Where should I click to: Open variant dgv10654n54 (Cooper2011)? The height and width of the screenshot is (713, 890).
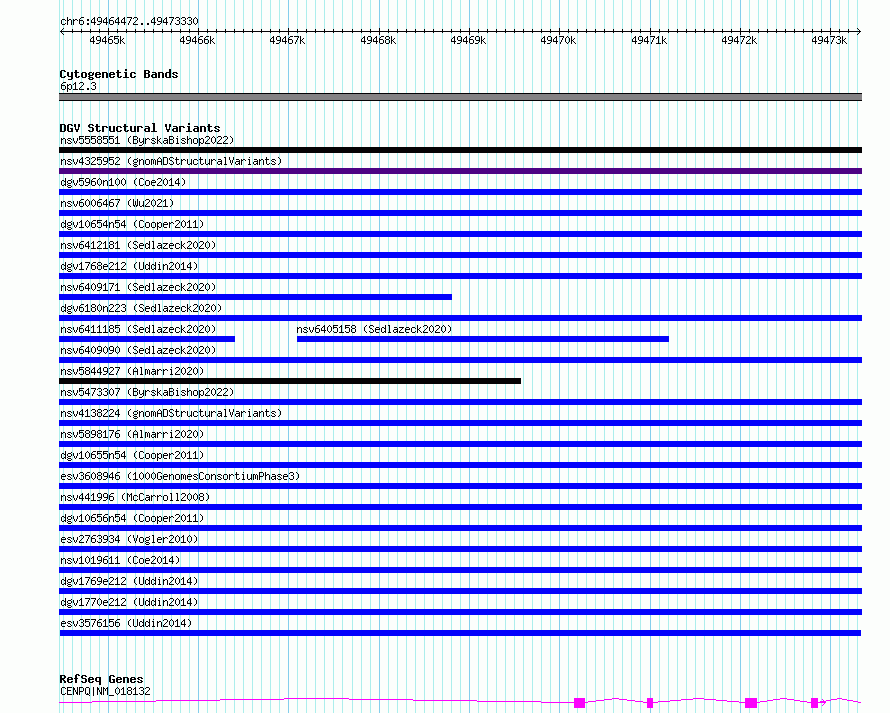[132, 224]
